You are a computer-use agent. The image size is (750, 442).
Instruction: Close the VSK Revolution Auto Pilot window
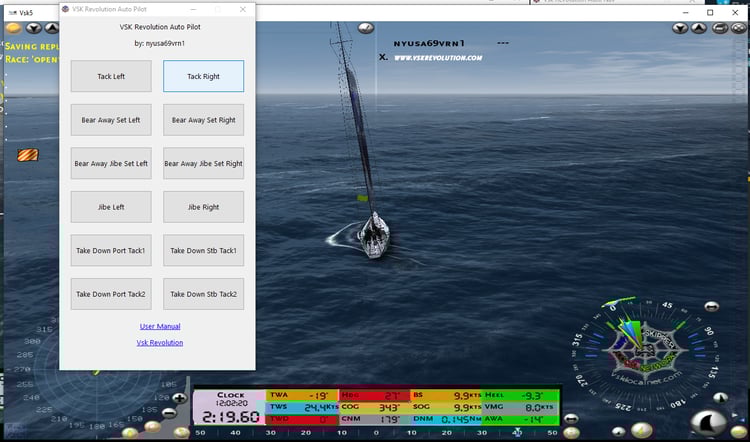coord(243,9)
